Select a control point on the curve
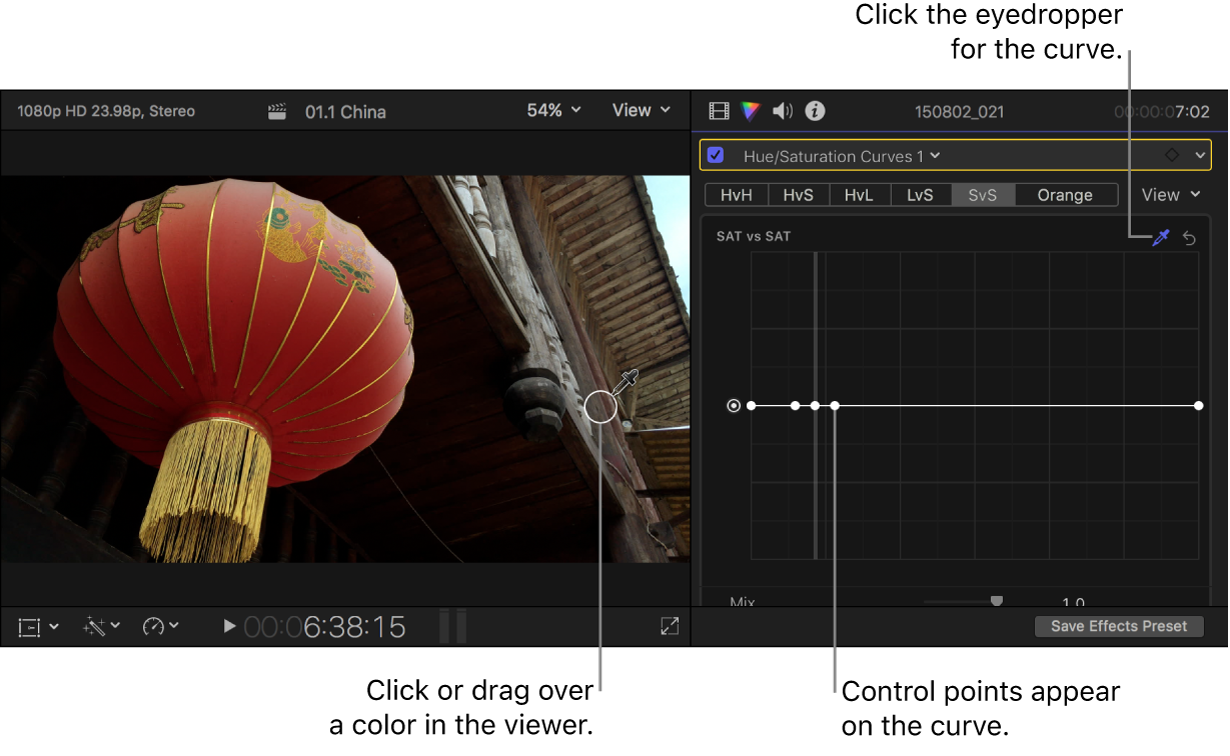1230x756 pixels. point(835,405)
